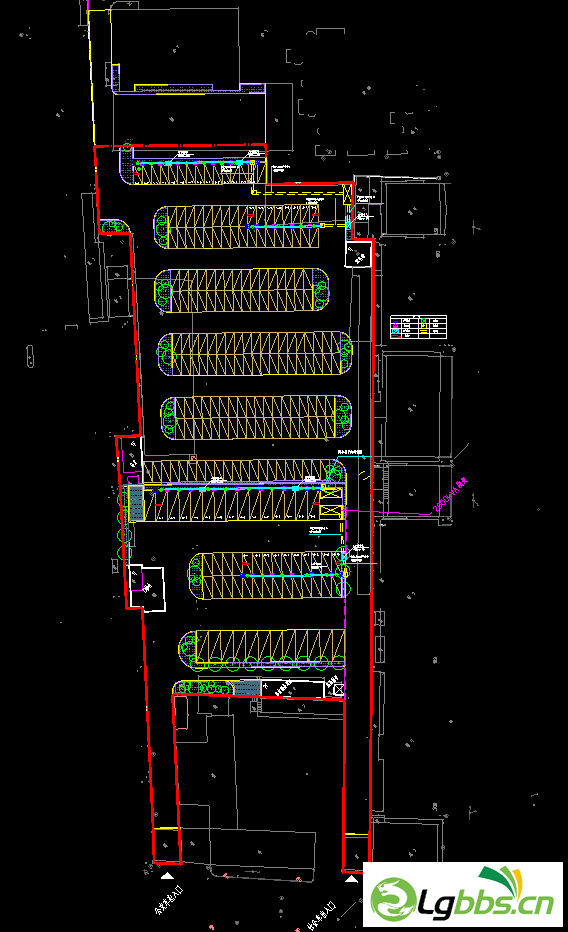Select the magenta 2500m² diagonal area label
568x932 pixels.
(x=450, y=495)
